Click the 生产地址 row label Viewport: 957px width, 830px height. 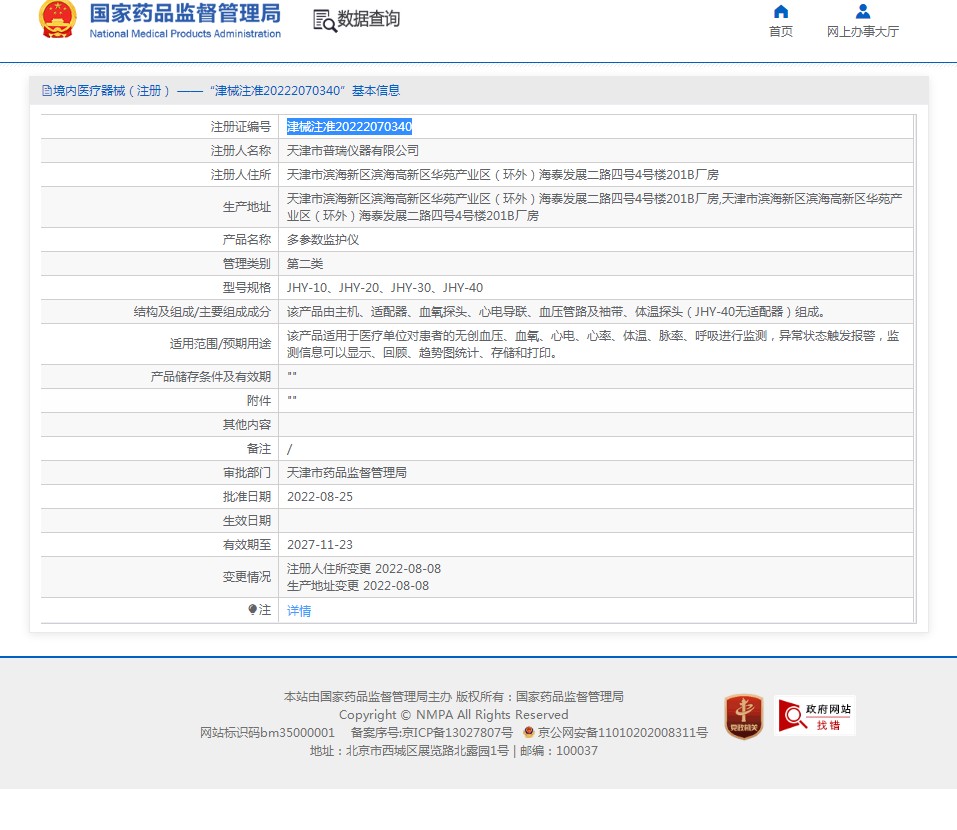tap(247, 207)
